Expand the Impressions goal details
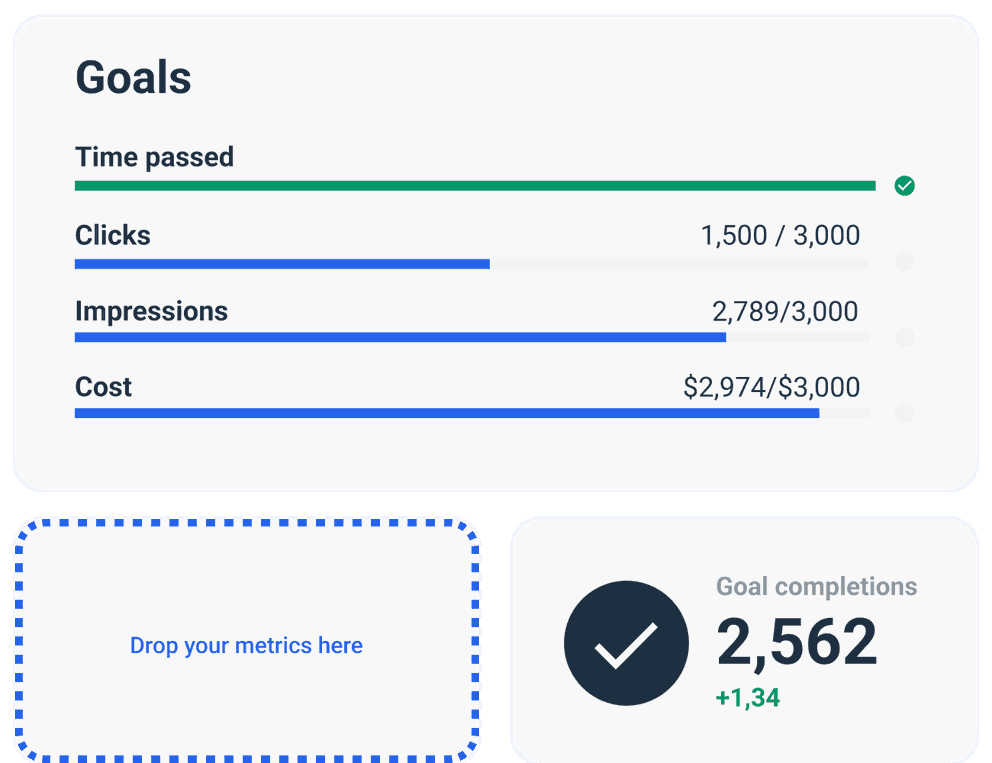Viewport: 992px width, 763px height. click(x=151, y=311)
